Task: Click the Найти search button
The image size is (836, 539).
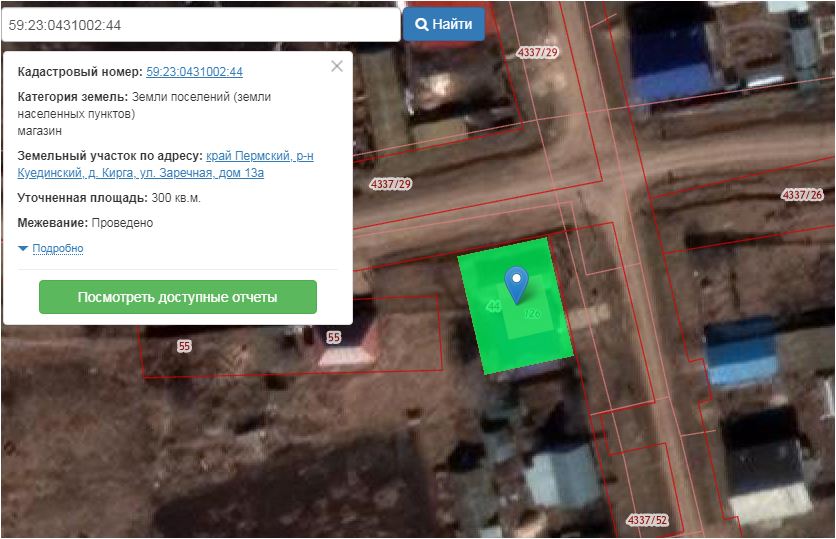Action: 444,25
